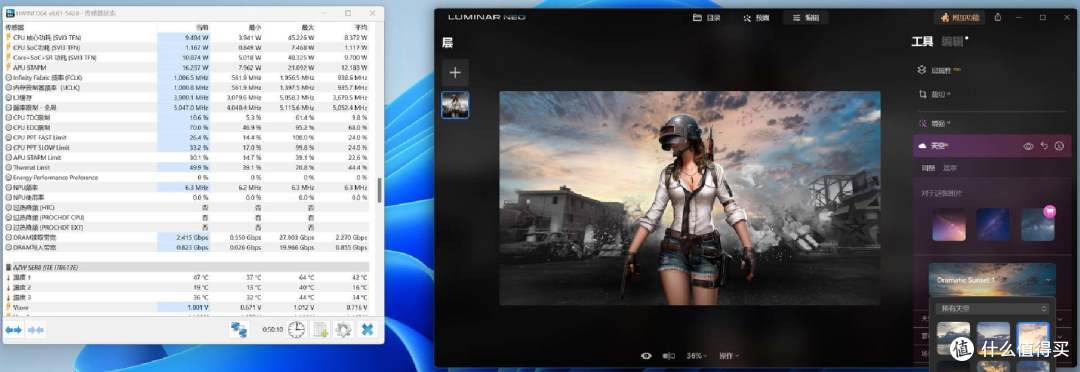Click HWiNFO network computers icon
Image resolution: width=1080 pixels, height=372 pixels.
239,330
